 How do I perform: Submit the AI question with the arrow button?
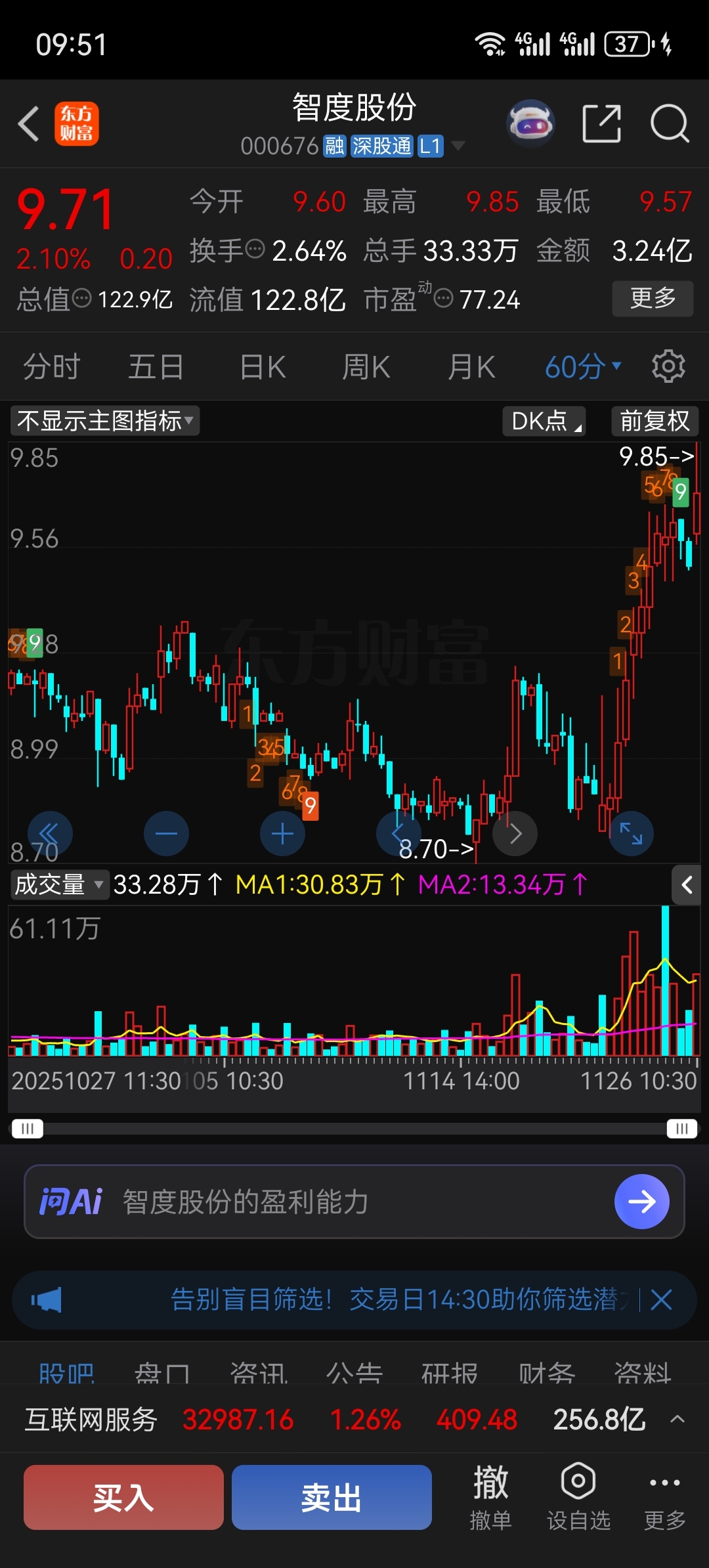coord(642,1202)
